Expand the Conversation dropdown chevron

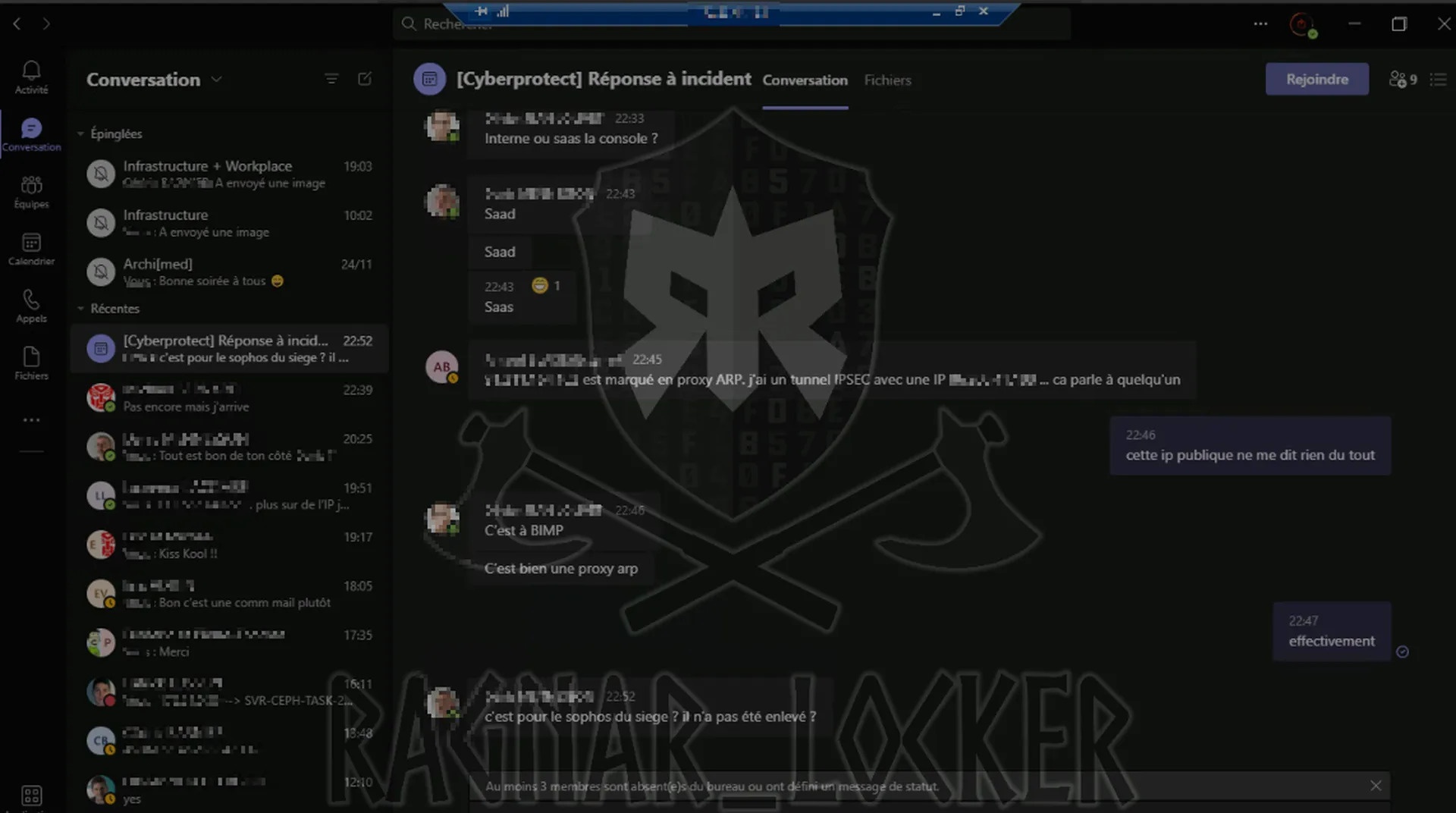[x=216, y=79]
